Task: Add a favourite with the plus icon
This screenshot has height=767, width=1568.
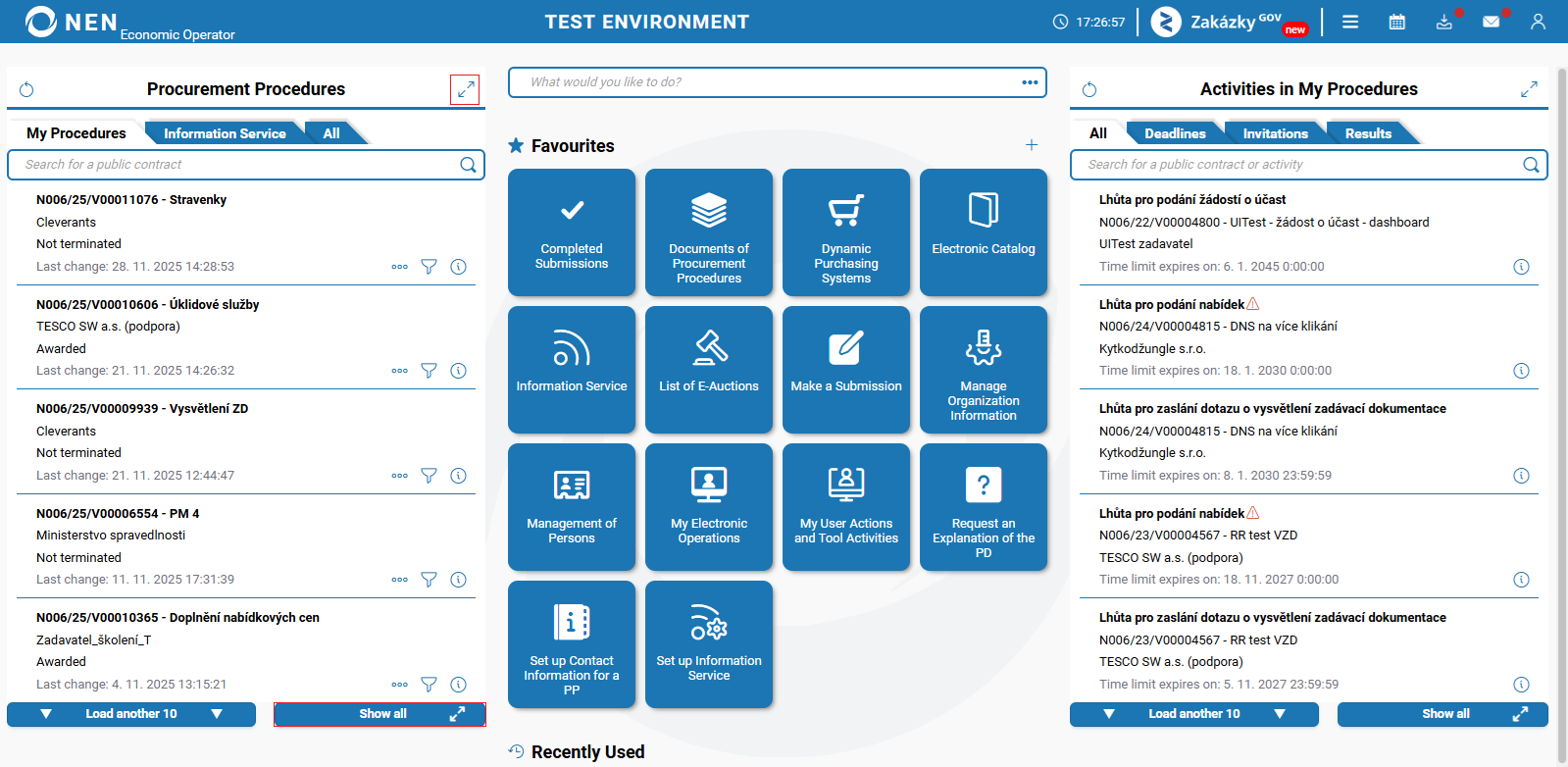Action: pos(1032,145)
